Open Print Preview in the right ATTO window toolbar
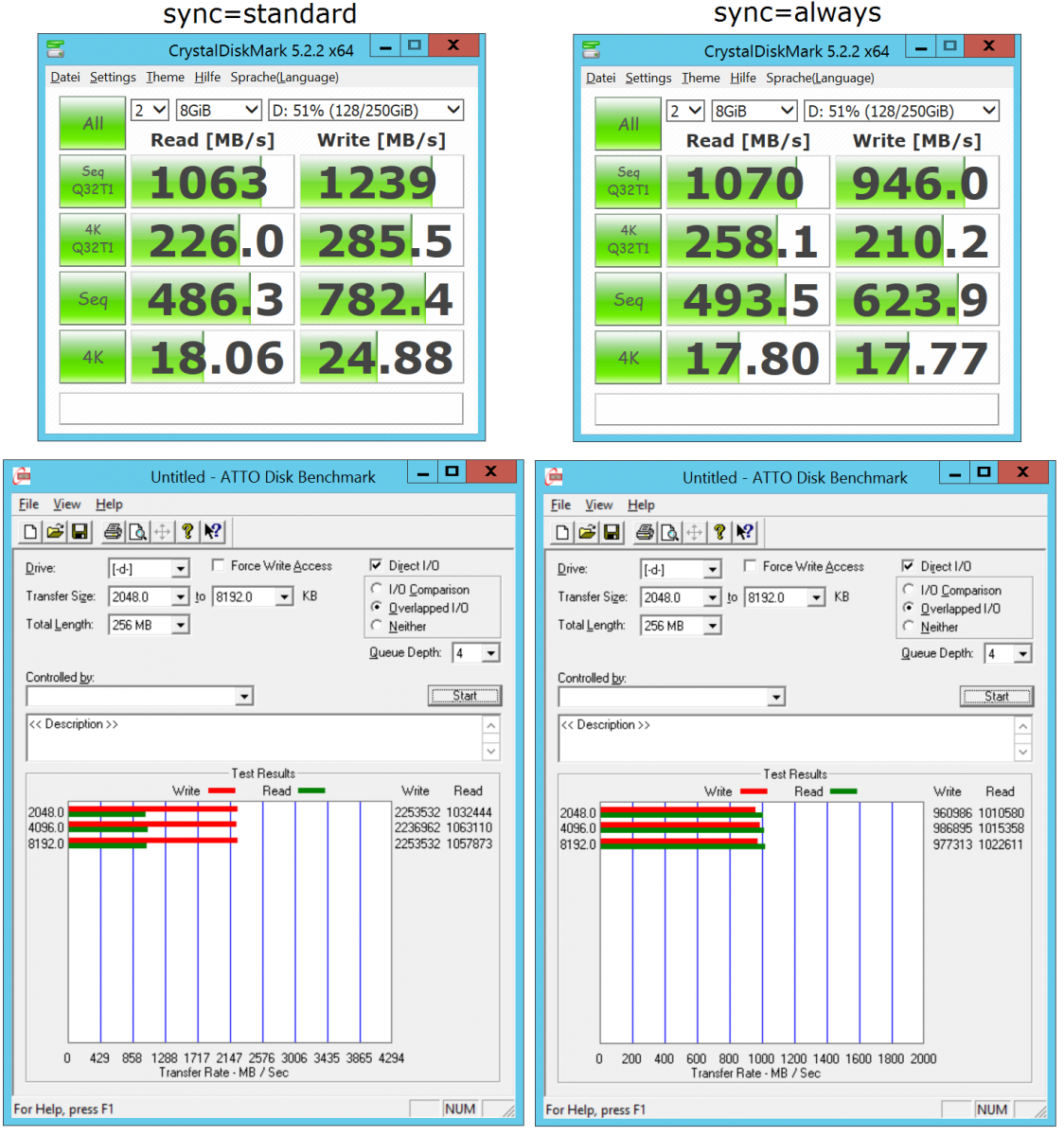The height and width of the screenshot is (1136, 1064). tap(669, 533)
